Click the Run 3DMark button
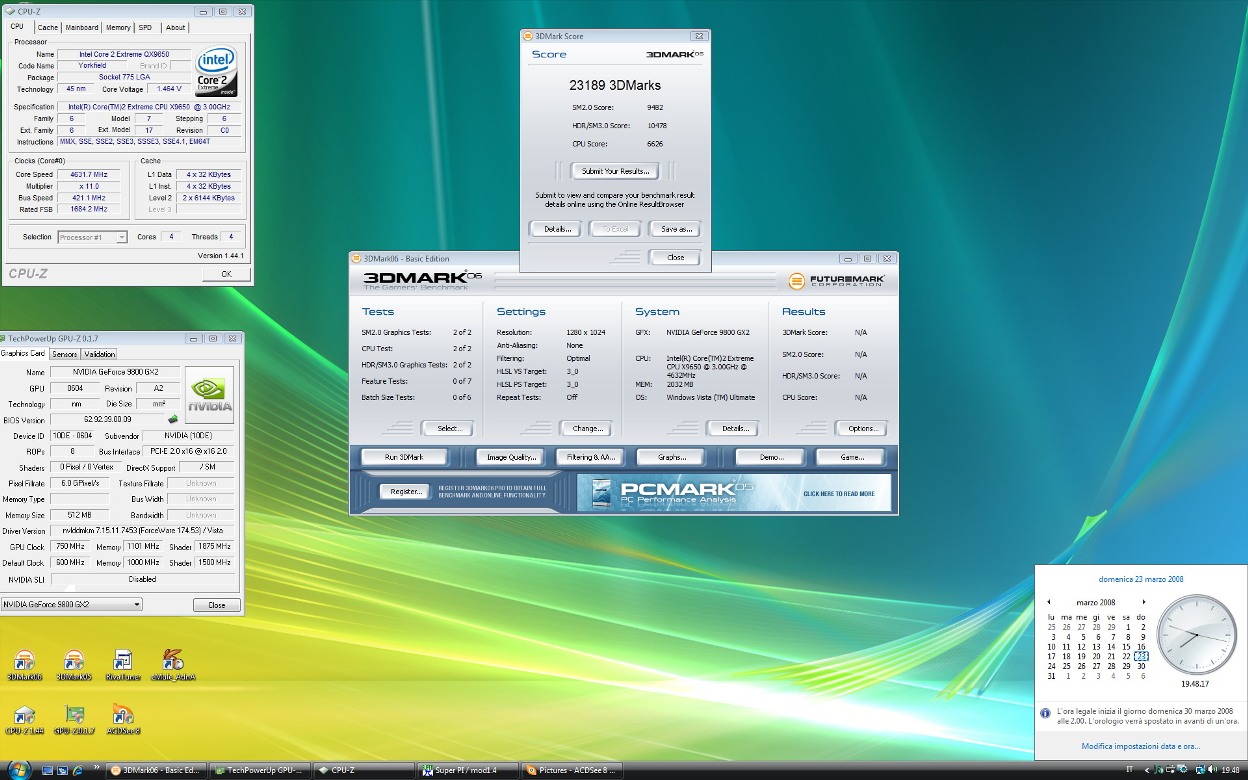 click(404, 457)
